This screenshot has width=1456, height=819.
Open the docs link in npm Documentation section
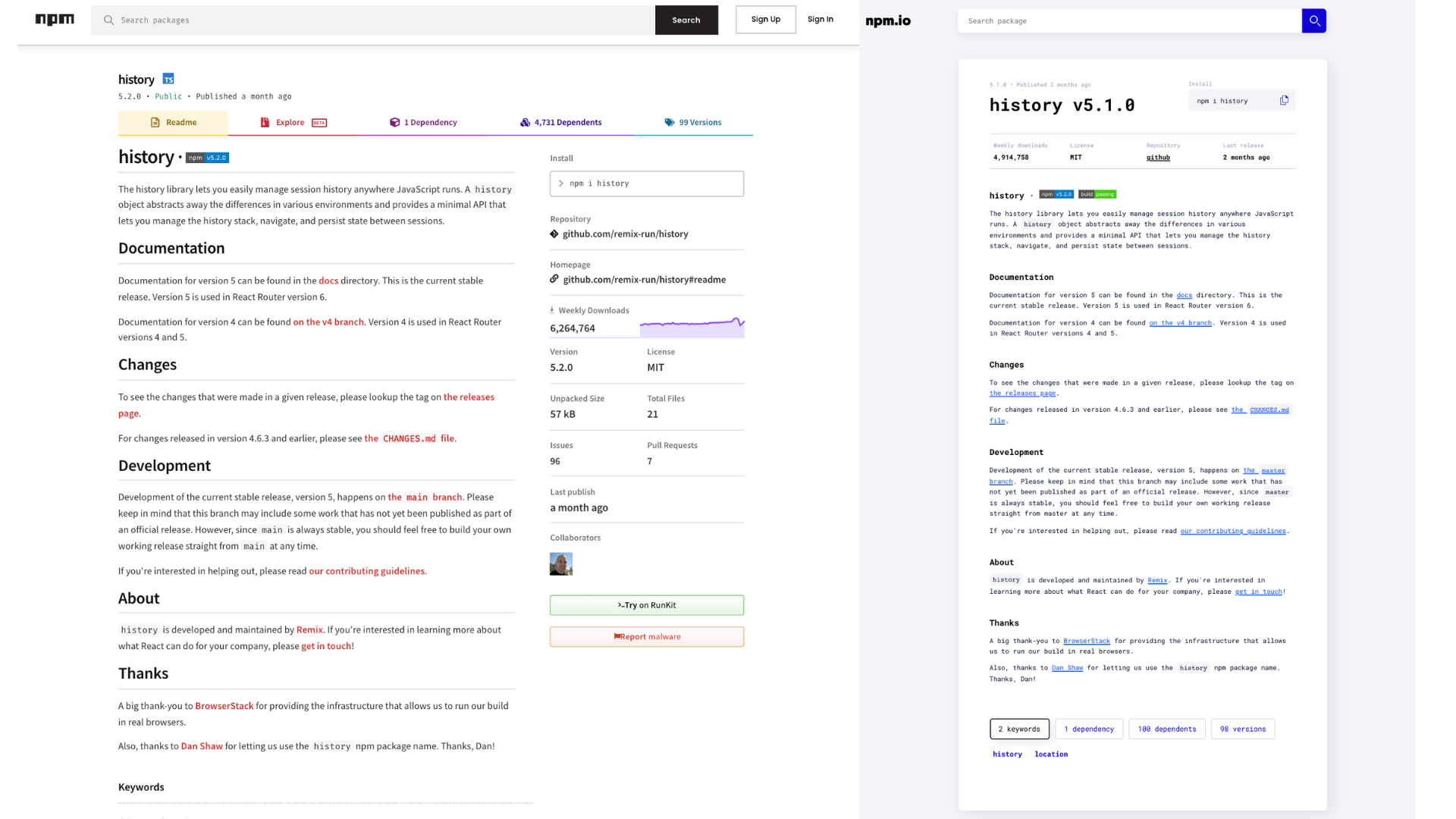(x=328, y=281)
